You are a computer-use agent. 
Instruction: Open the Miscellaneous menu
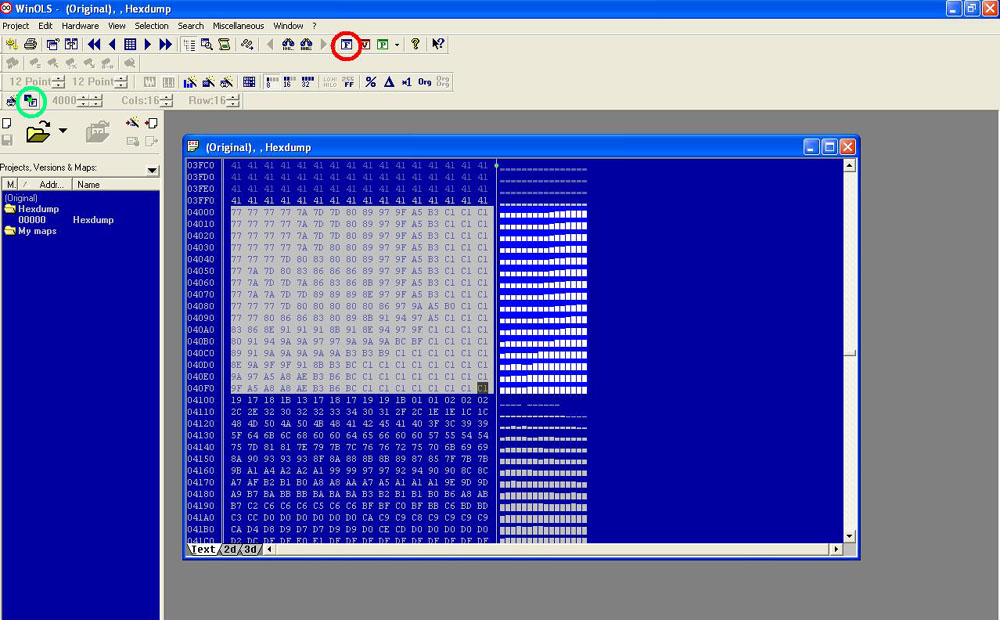coord(238,26)
